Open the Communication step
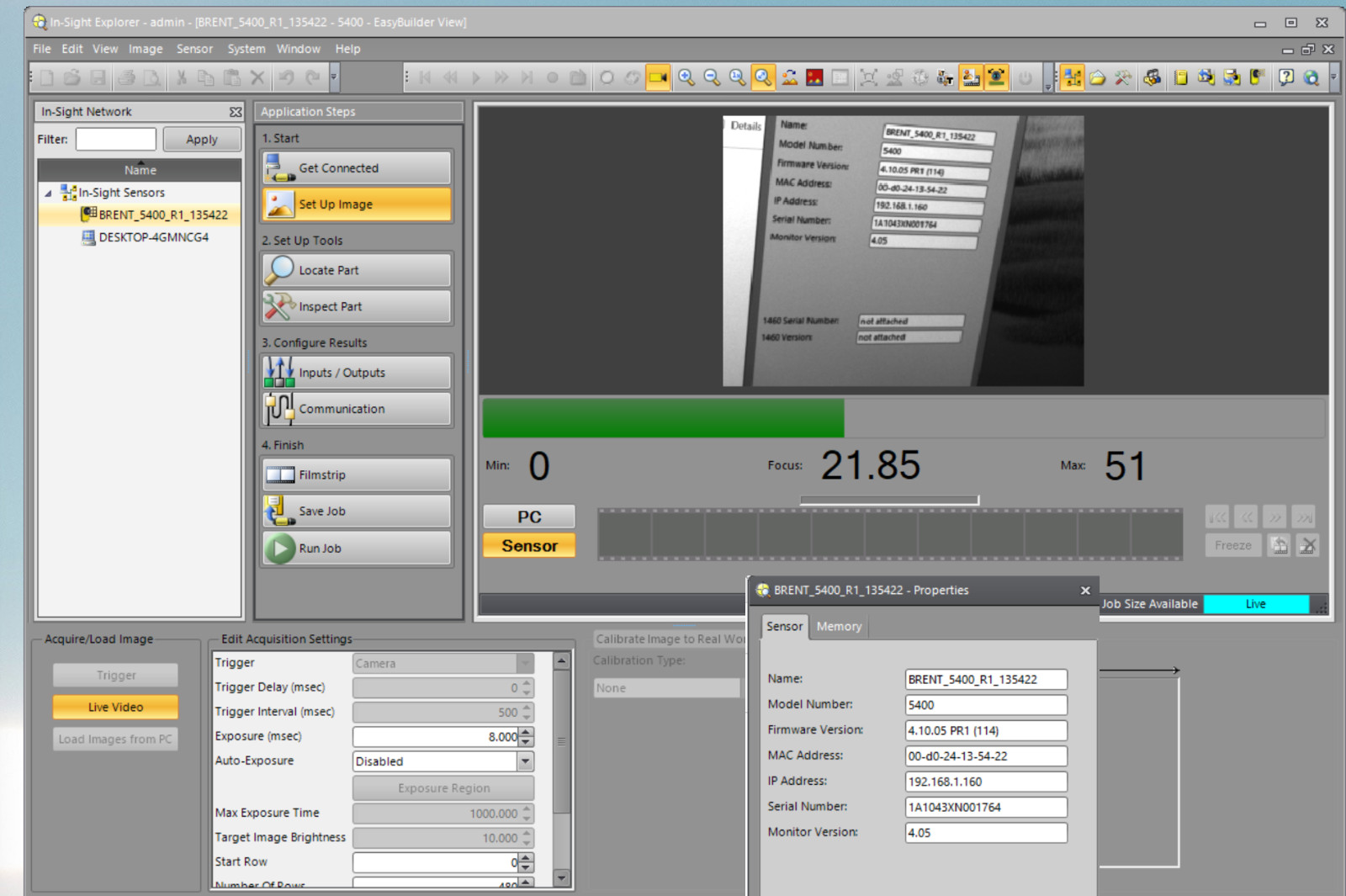 click(x=357, y=409)
